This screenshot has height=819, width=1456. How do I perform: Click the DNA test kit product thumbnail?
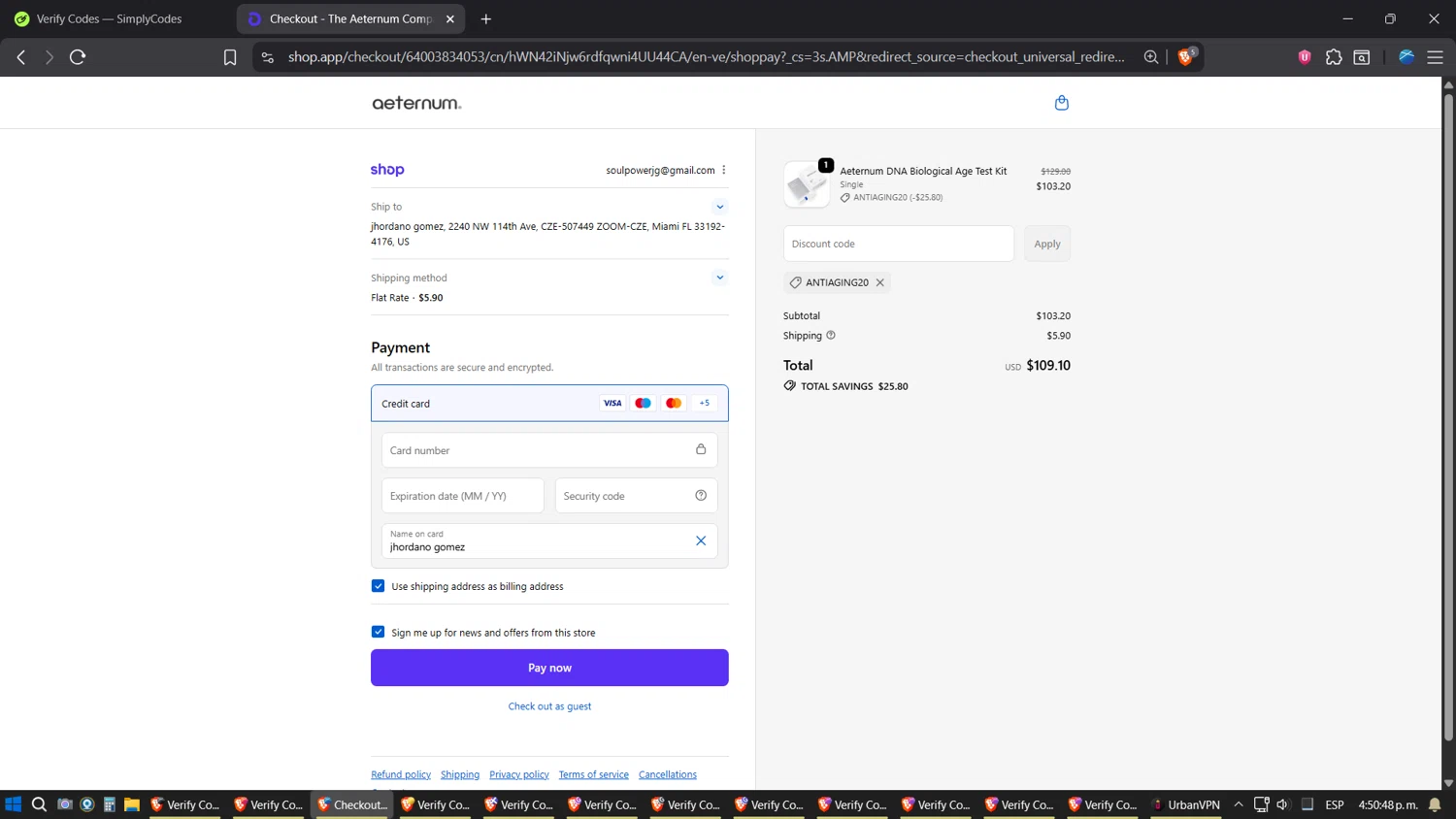807,184
